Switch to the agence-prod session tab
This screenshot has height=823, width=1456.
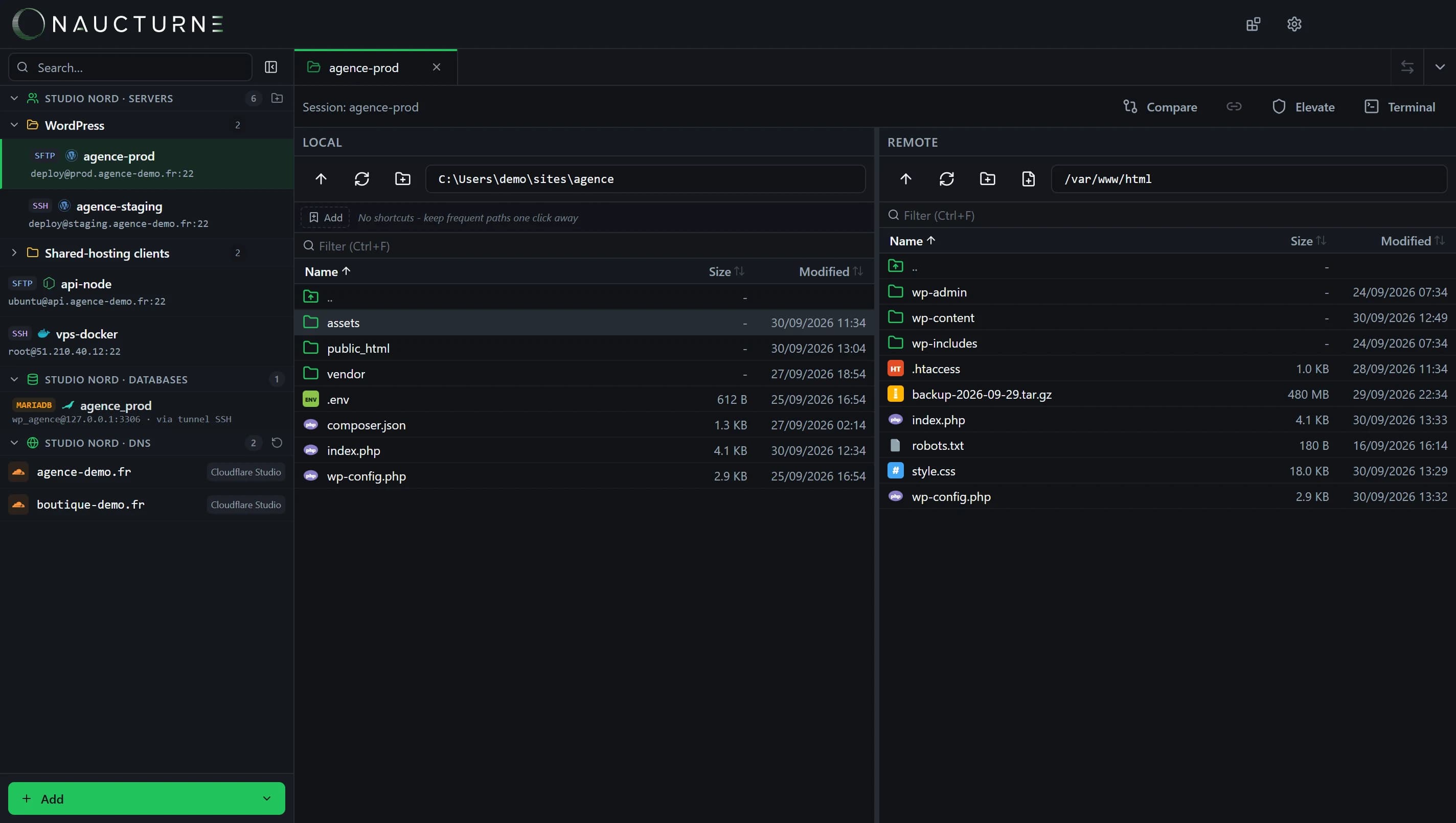(x=375, y=67)
